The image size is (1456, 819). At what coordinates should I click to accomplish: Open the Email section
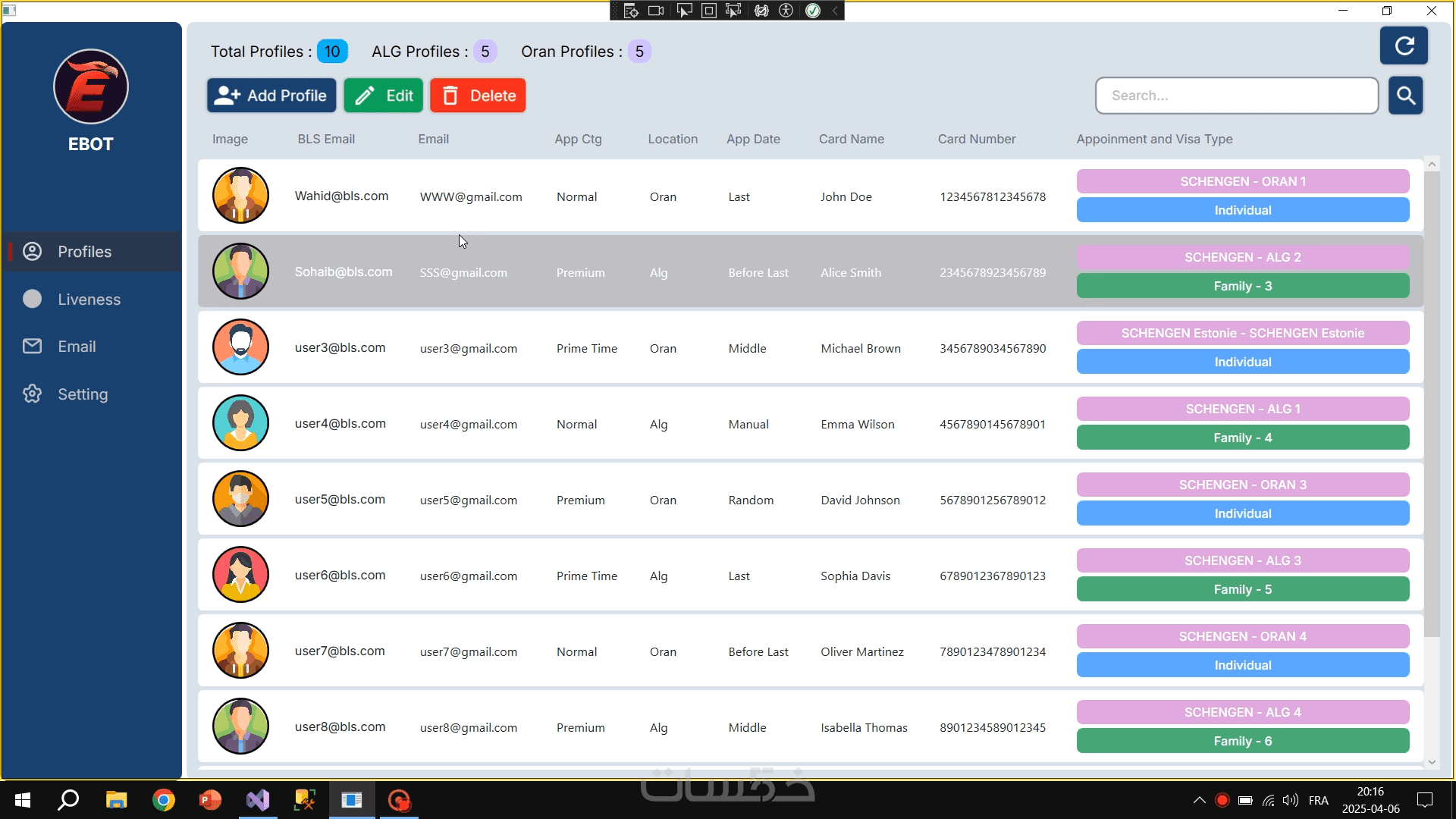[77, 347]
